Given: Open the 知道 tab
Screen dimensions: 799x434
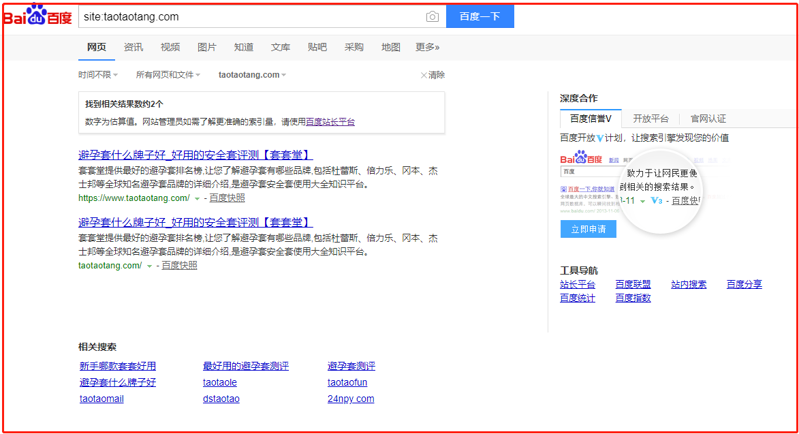Looking at the screenshot, I should [x=244, y=47].
